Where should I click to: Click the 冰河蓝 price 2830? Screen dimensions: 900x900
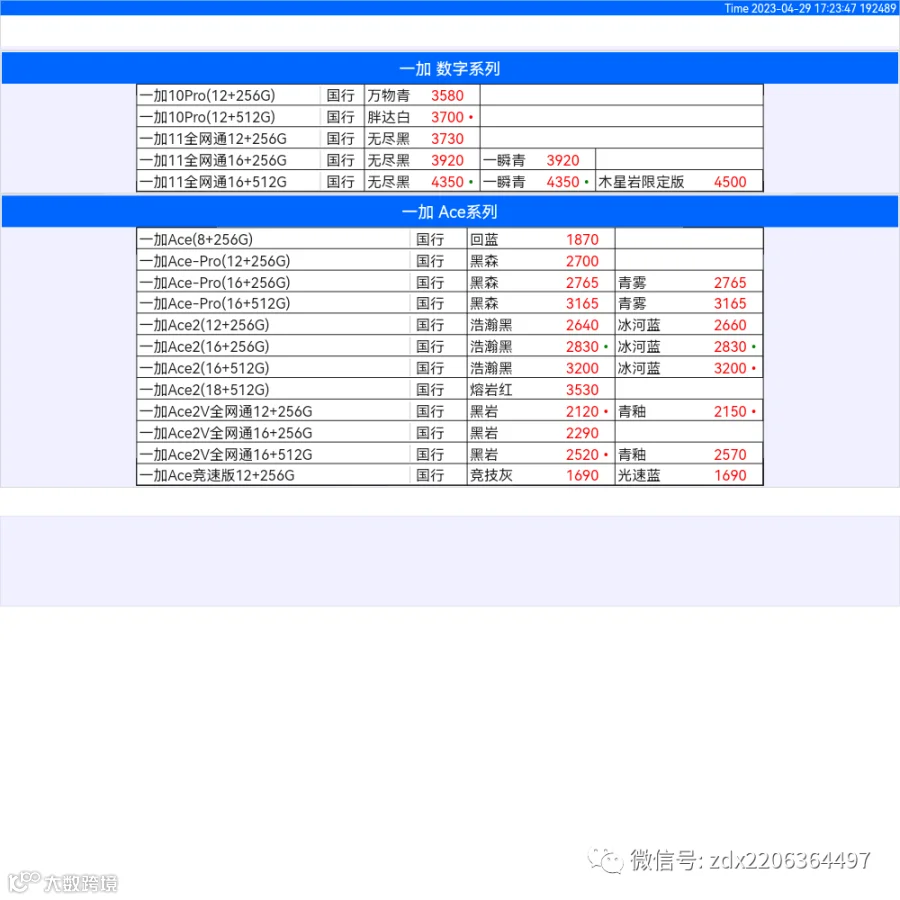730,347
